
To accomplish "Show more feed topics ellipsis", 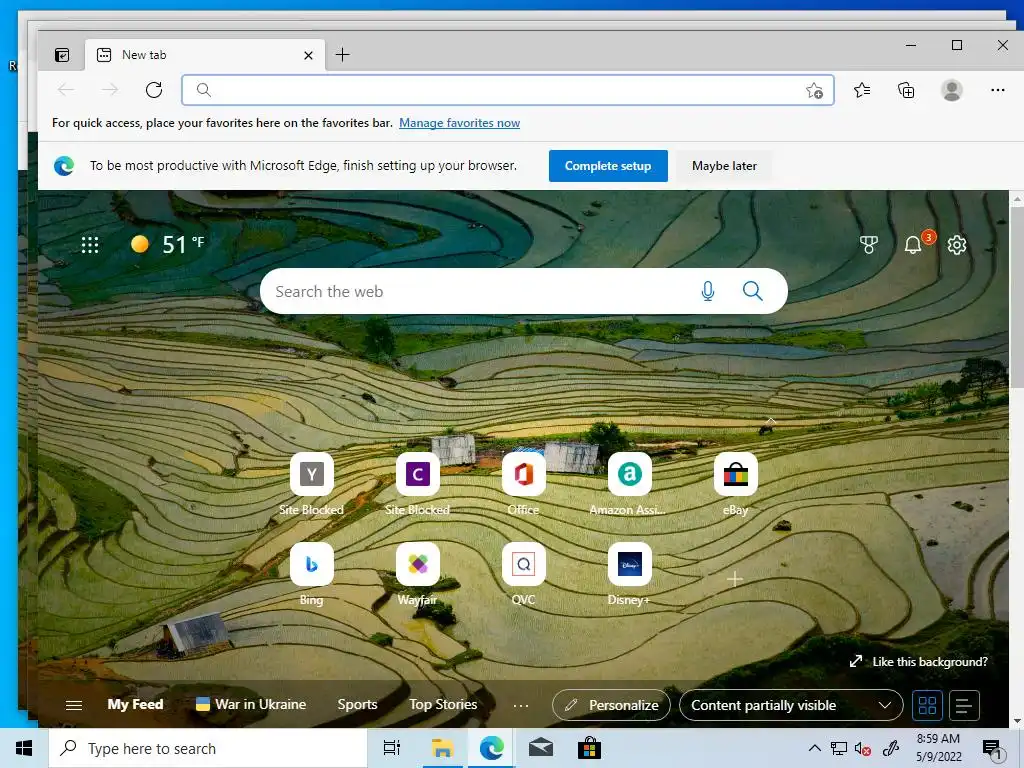I will 520,705.
